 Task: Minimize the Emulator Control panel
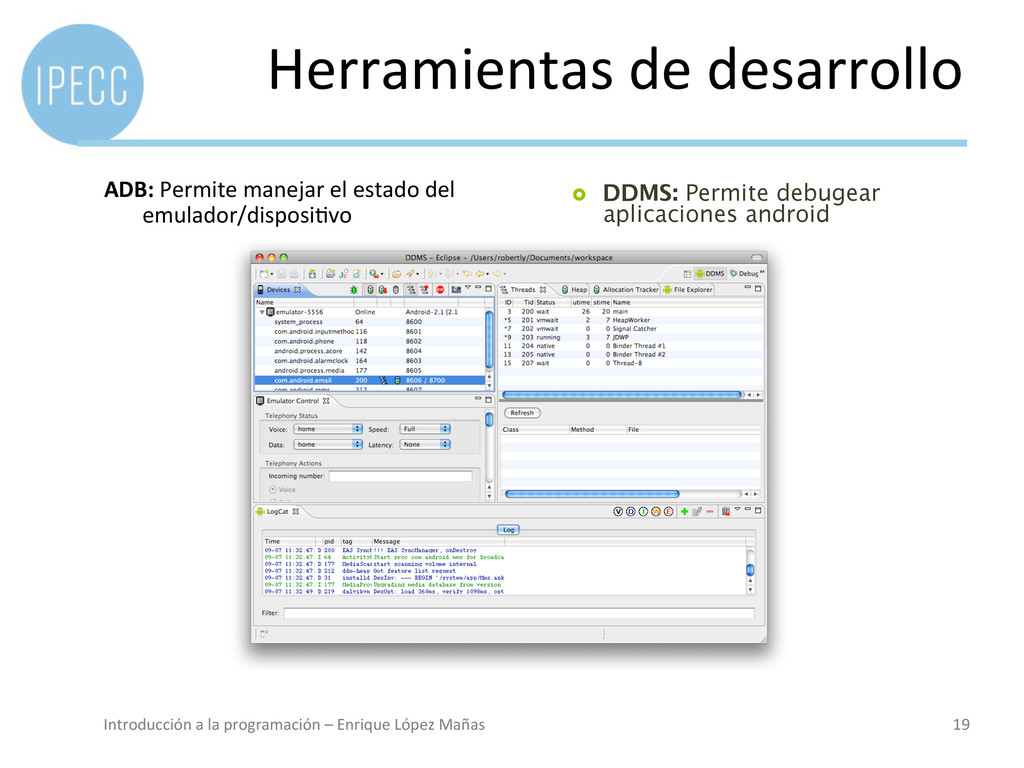[x=477, y=398]
